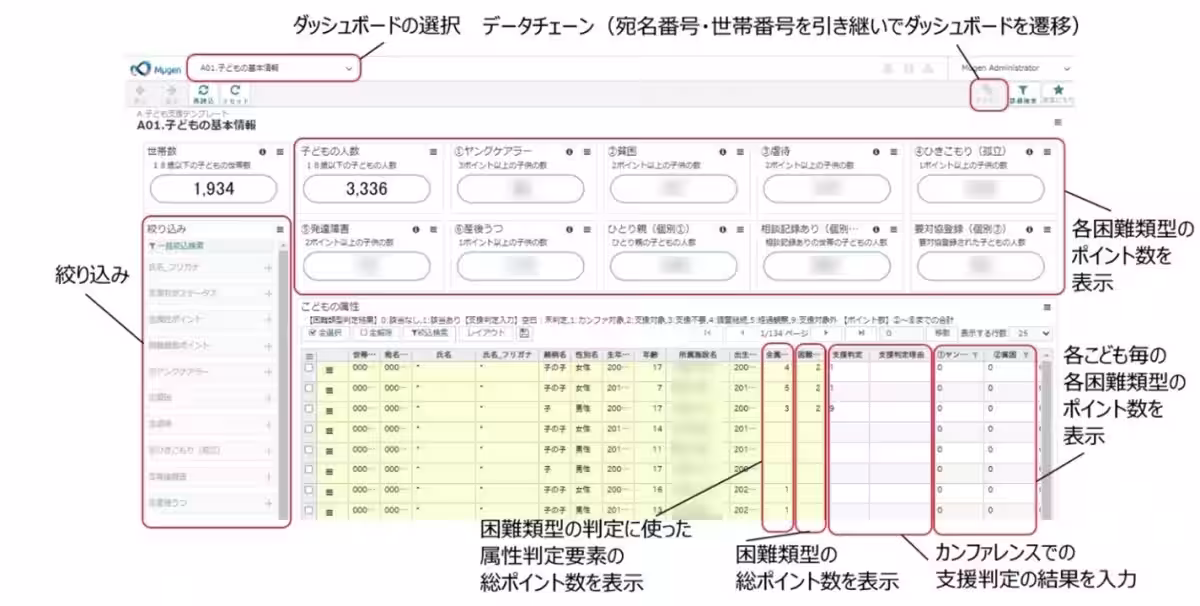
Task: Click the 絞込検索 button
Action: [428, 332]
